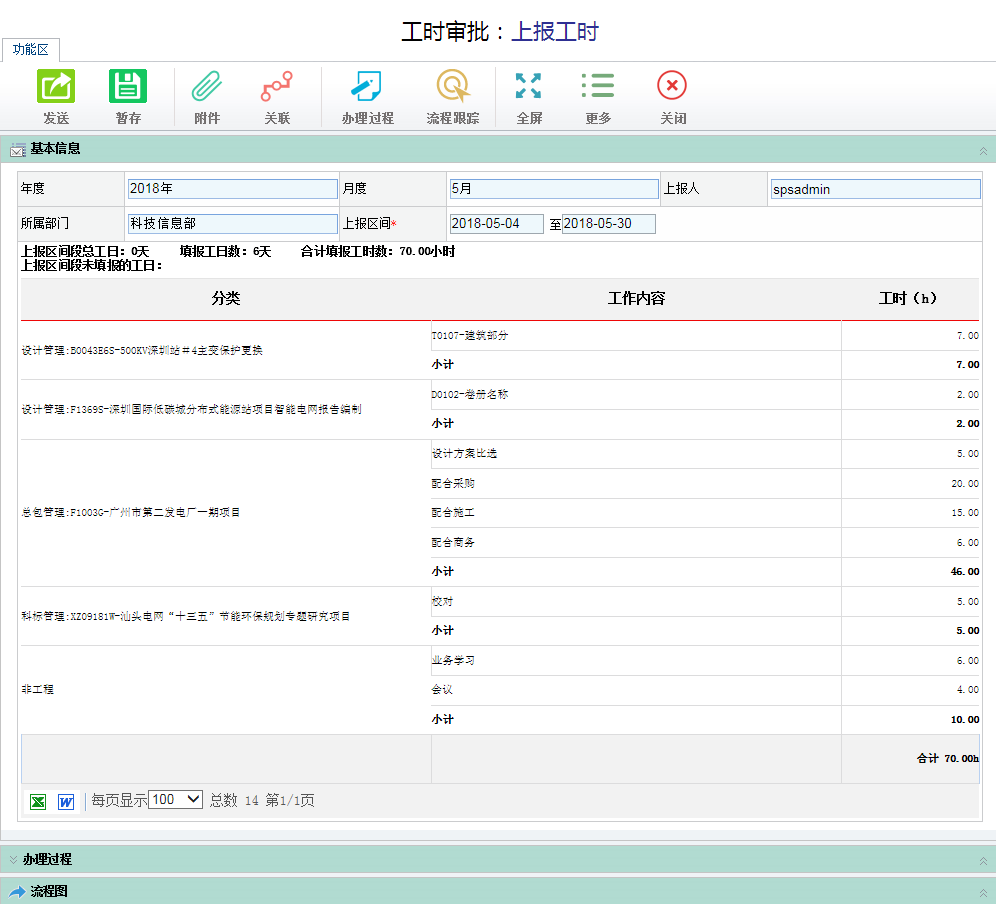Open the per-page display count dropdown
This screenshot has width=996, height=904.
point(175,800)
